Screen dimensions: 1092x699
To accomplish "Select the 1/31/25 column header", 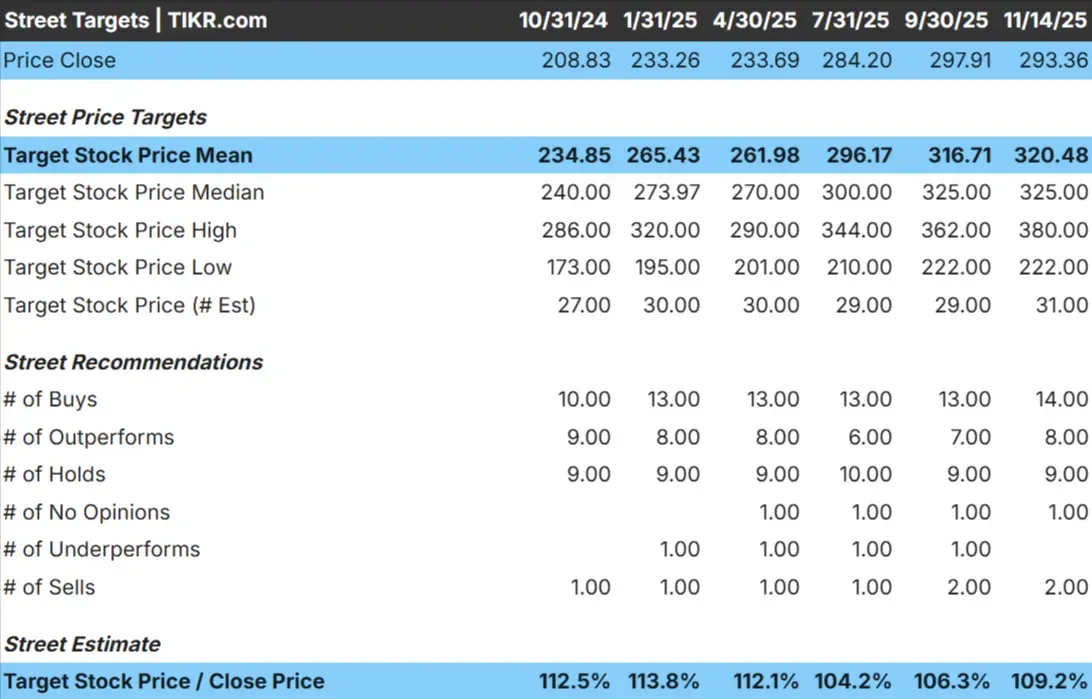I will tap(659, 20).
